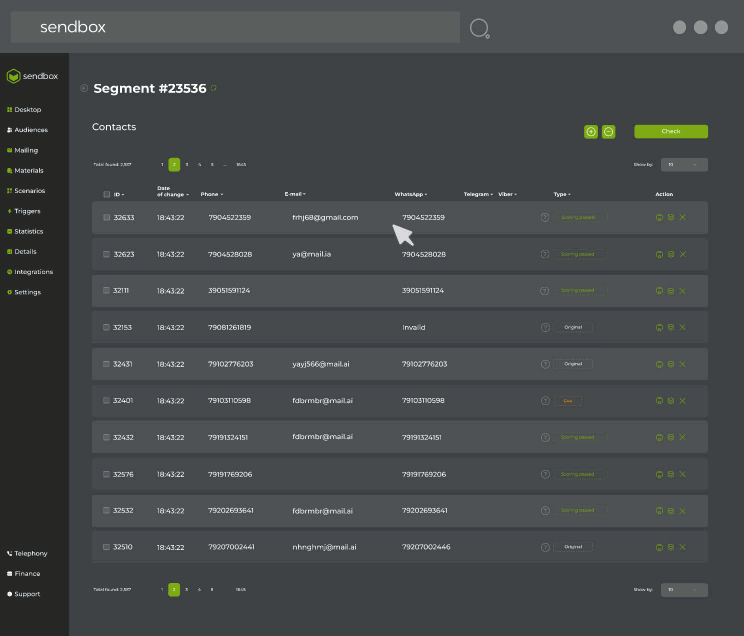Click the edit icon next to the segment title
The height and width of the screenshot is (636, 744).
click(x=214, y=88)
